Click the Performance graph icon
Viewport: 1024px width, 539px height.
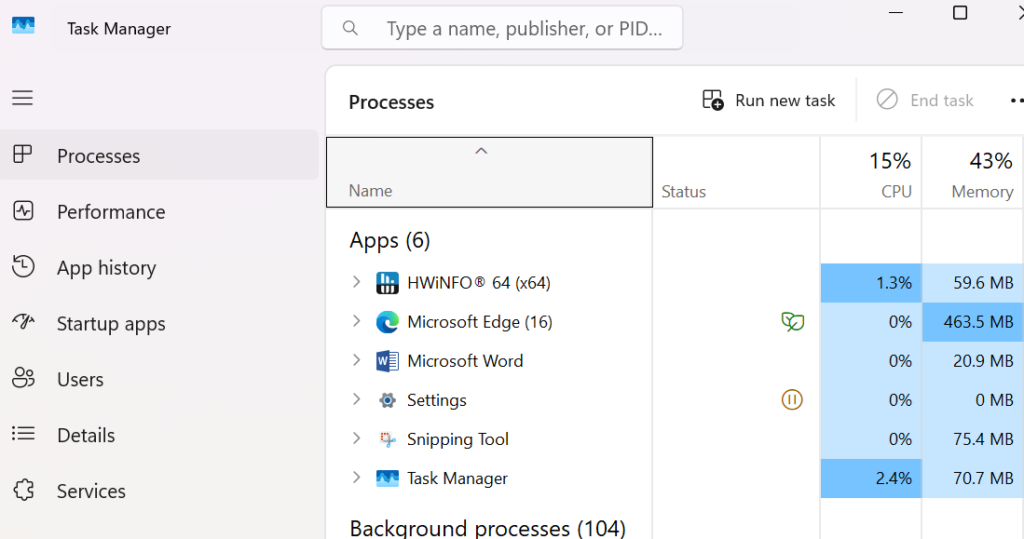[x=23, y=210]
